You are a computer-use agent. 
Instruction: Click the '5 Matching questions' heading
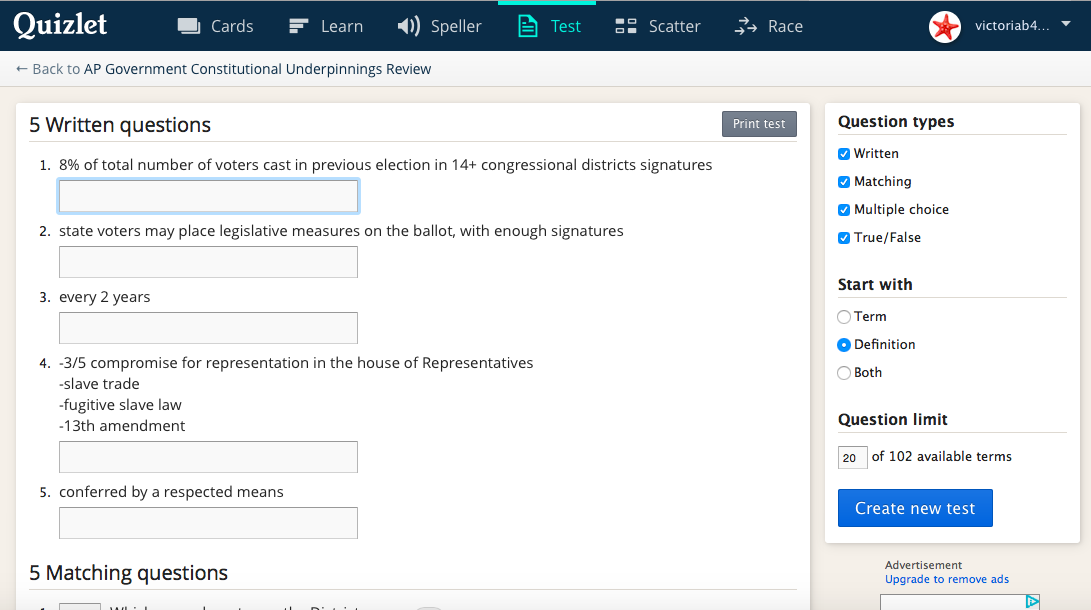128,573
